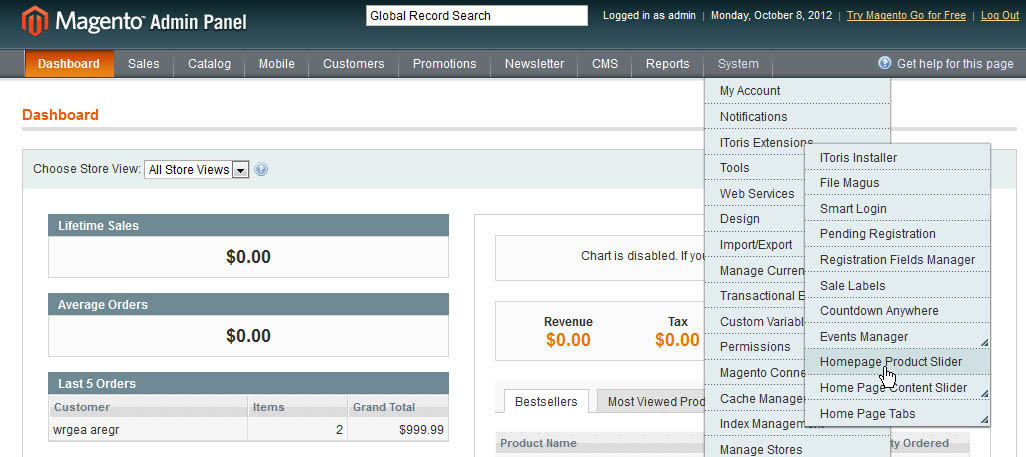Expand Home Page Content Slider submenu arrow

coord(983,393)
